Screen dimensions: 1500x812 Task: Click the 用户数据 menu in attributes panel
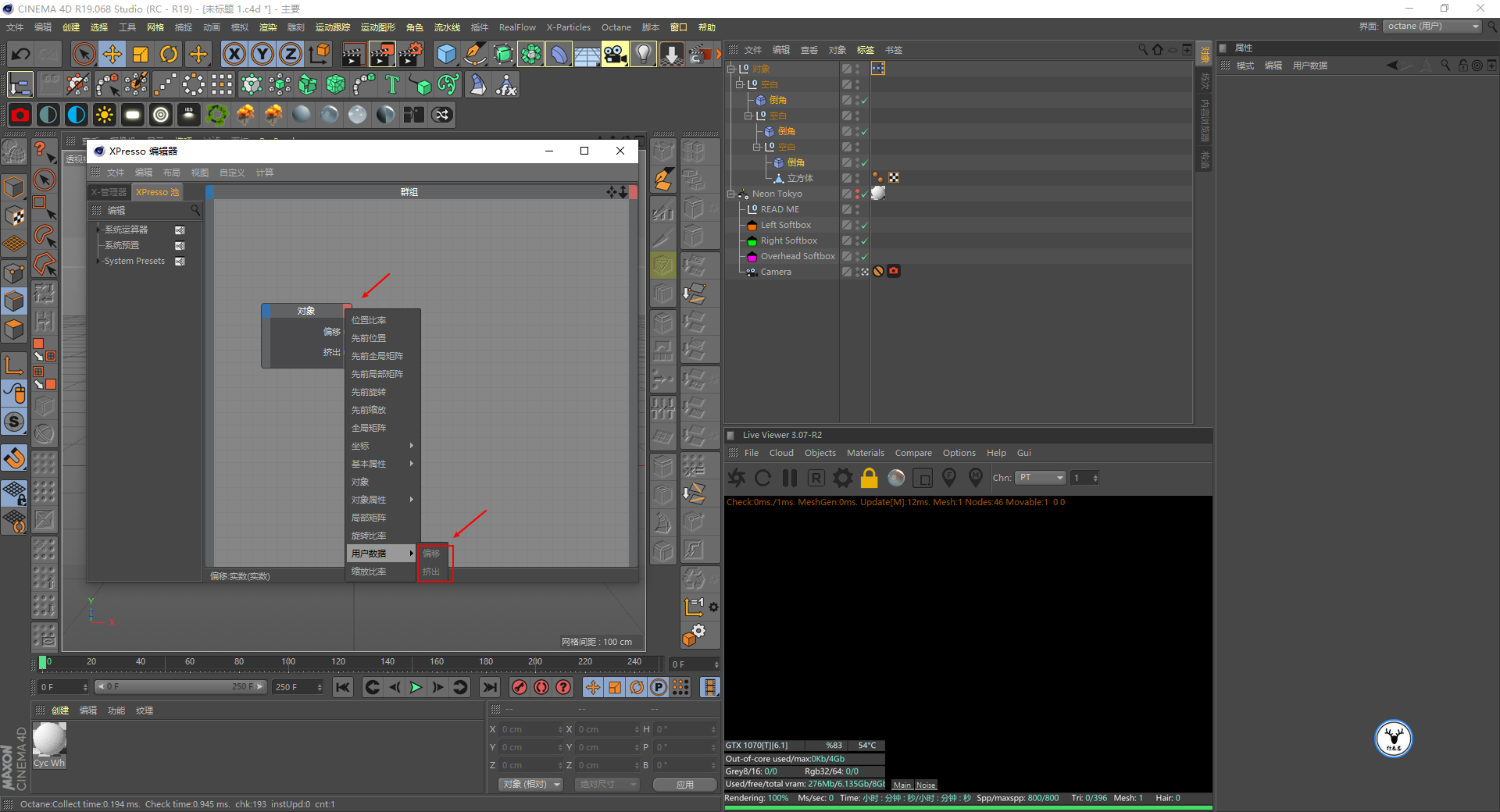pos(1309,66)
